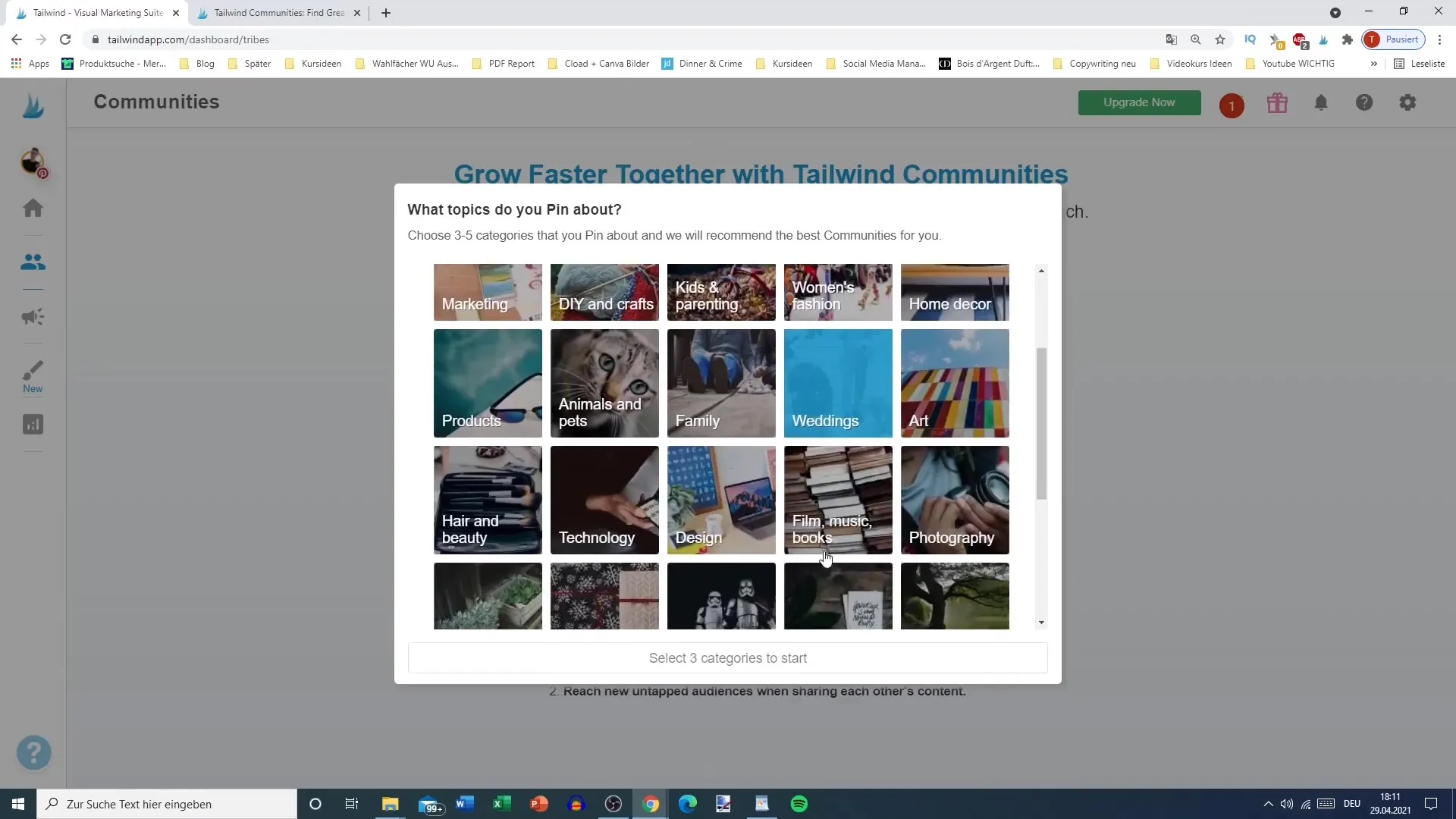Open the Leseliste reading list
The height and width of the screenshot is (819, 1456).
[1420, 64]
